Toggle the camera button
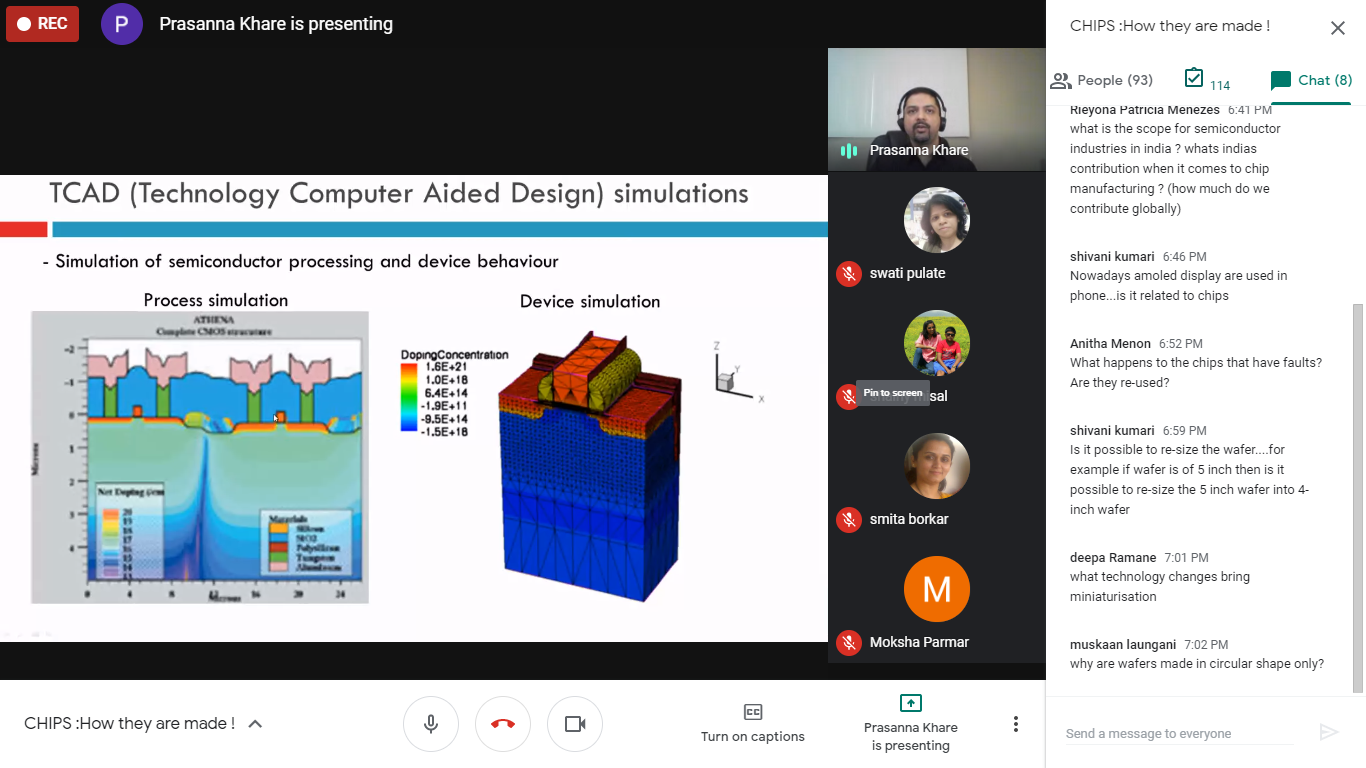 click(575, 724)
